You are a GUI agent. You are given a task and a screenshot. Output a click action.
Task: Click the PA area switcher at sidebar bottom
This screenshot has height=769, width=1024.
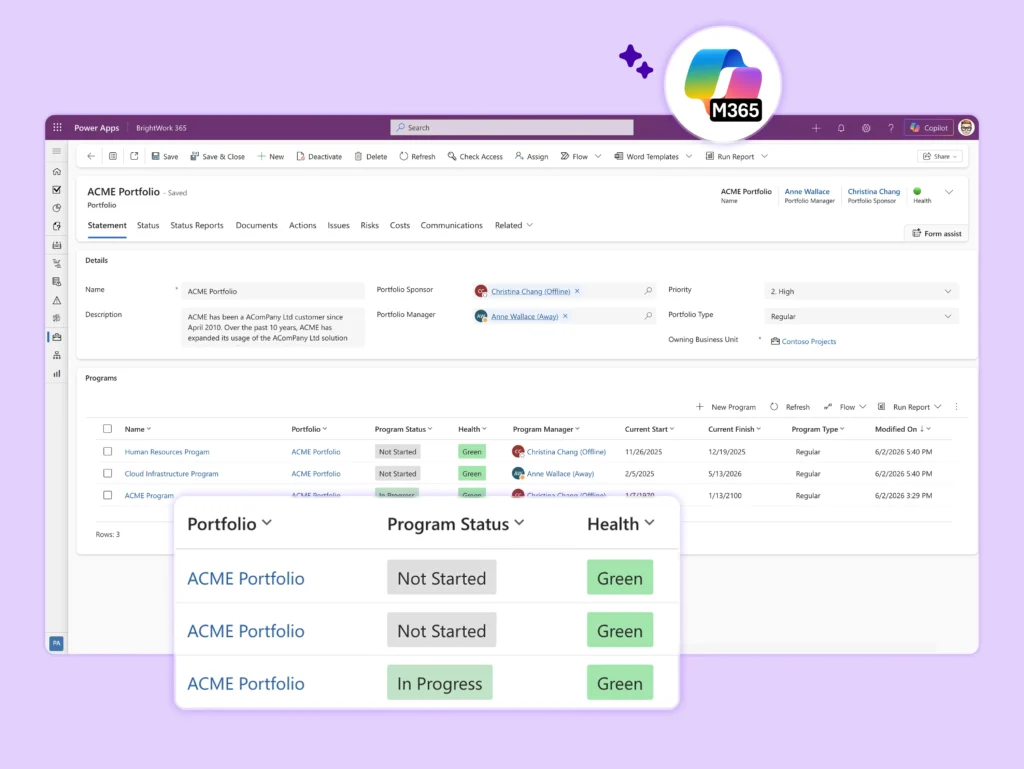pos(56,643)
